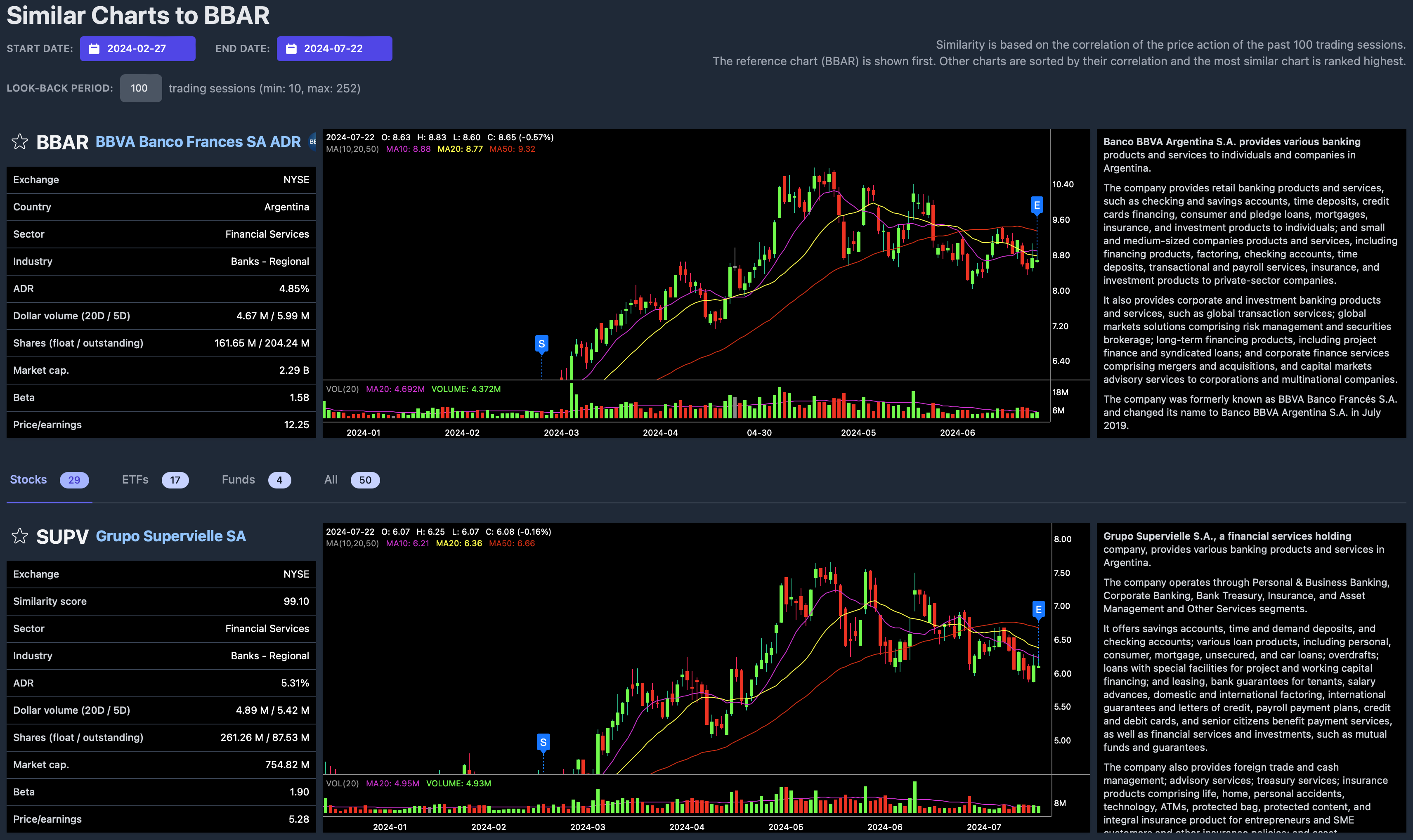Open the SUPV ticker link

(62, 537)
